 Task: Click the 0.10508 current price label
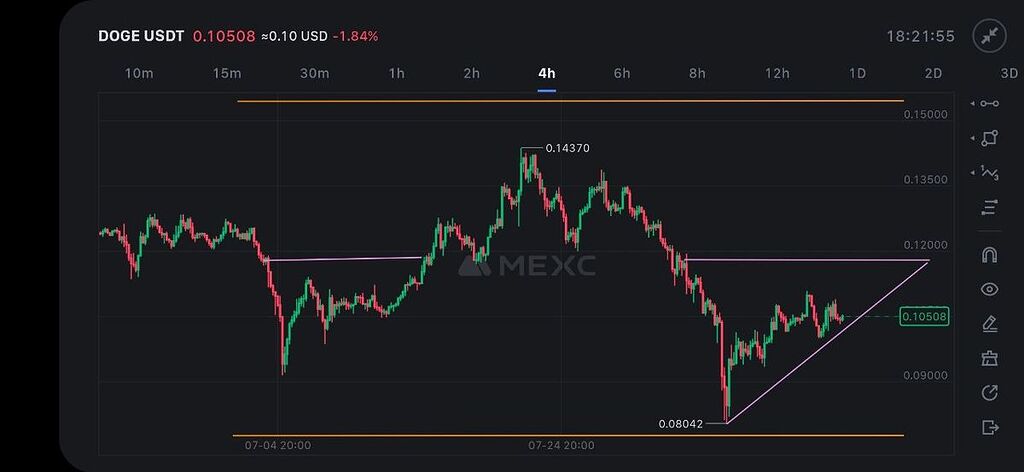click(x=924, y=317)
